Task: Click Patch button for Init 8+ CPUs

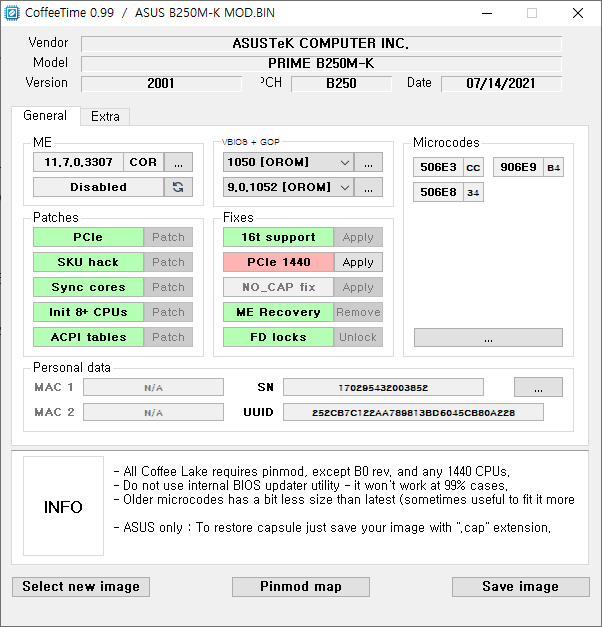Action: (168, 312)
